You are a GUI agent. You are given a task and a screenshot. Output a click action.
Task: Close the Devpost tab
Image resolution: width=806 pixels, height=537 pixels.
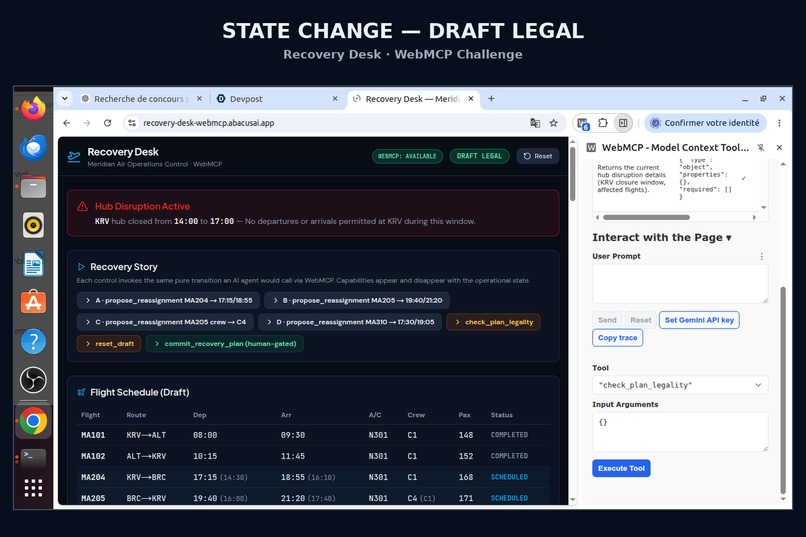coord(335,99)
